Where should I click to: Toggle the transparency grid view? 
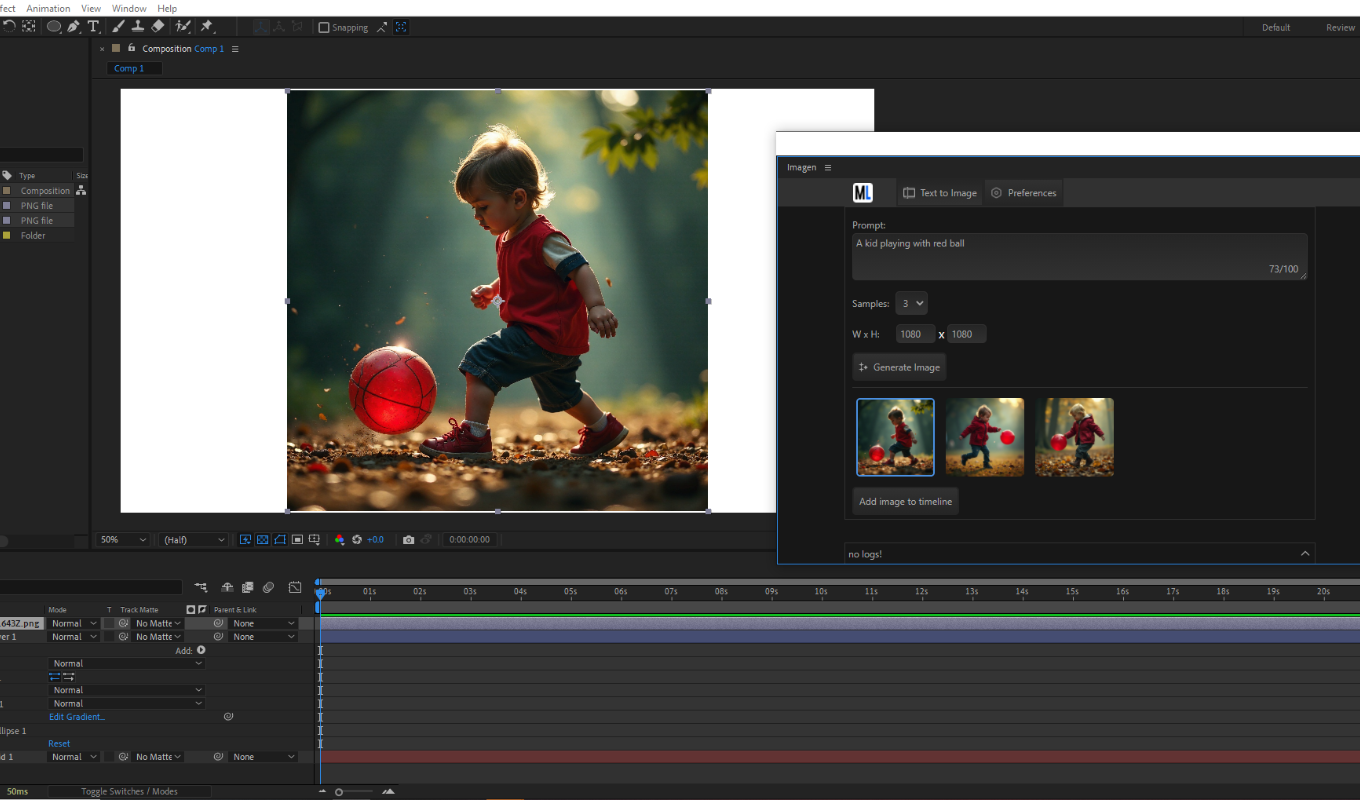[x=262, y=539]
